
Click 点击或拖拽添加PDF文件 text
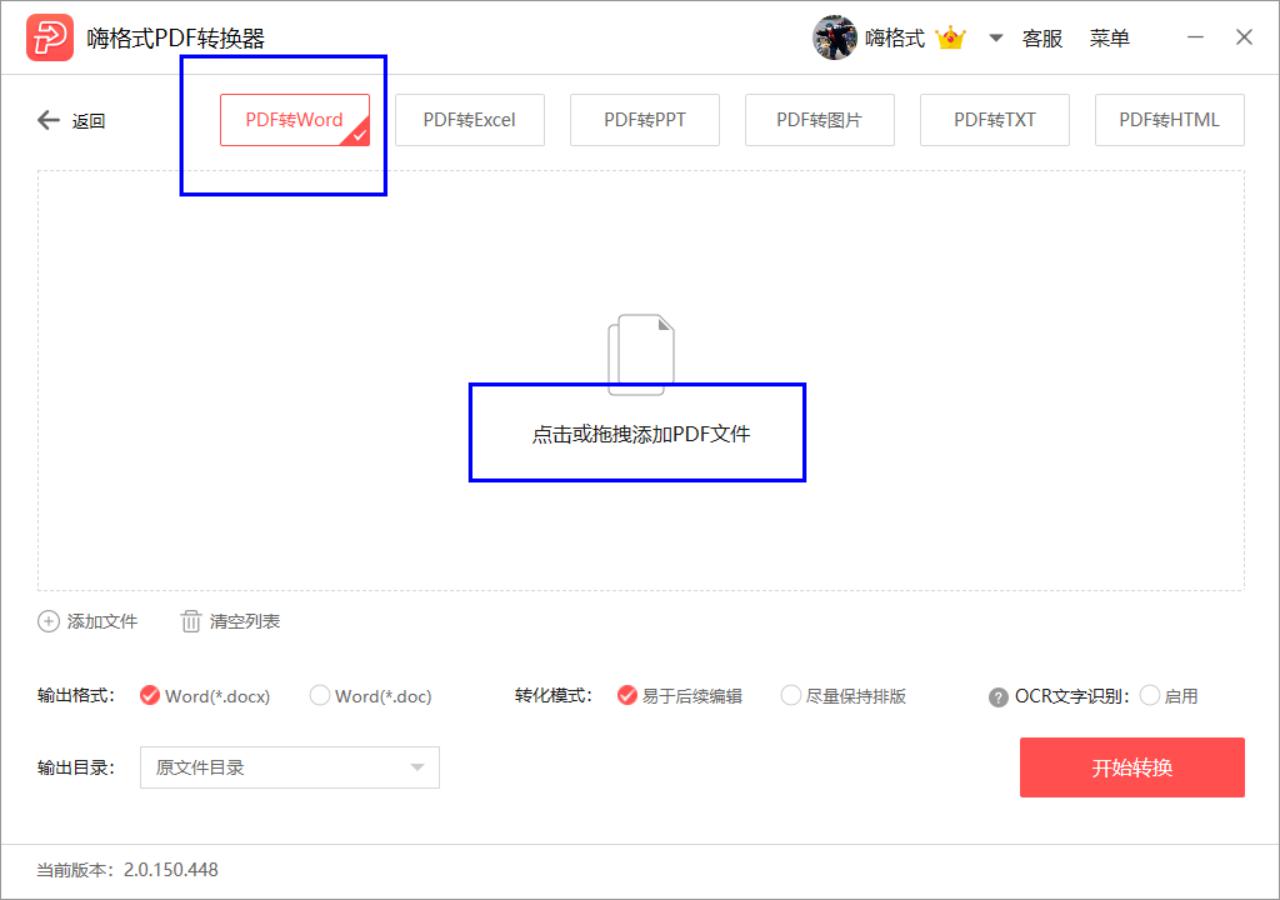(641, 435)
